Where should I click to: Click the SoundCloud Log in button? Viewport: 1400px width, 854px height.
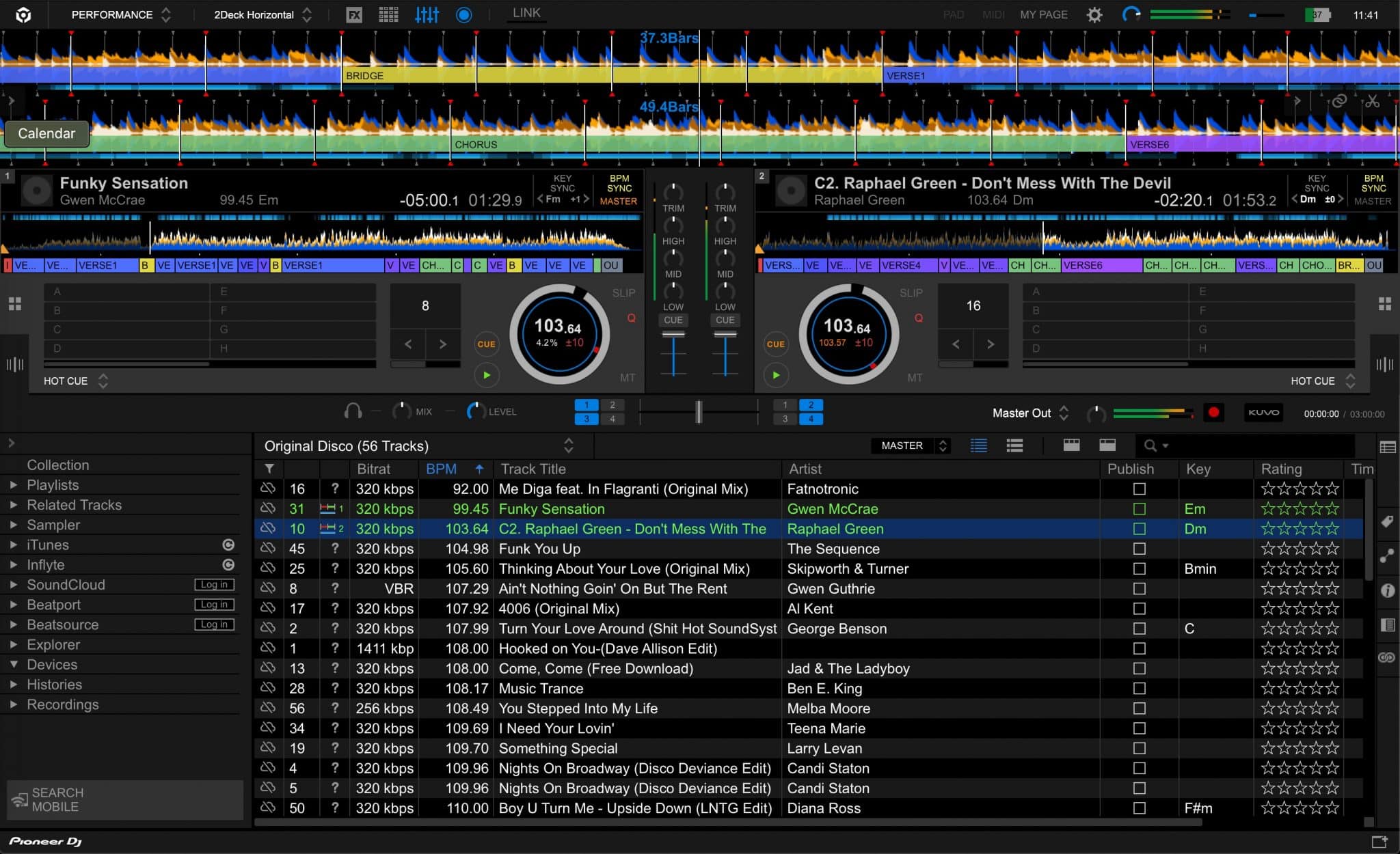(x=214, y=584)
